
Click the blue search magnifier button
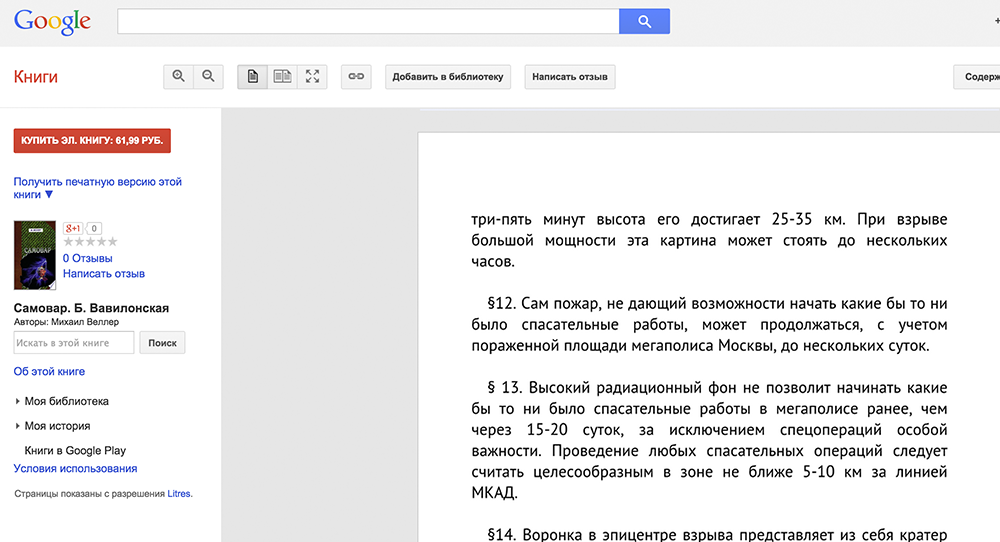[644, 21]
